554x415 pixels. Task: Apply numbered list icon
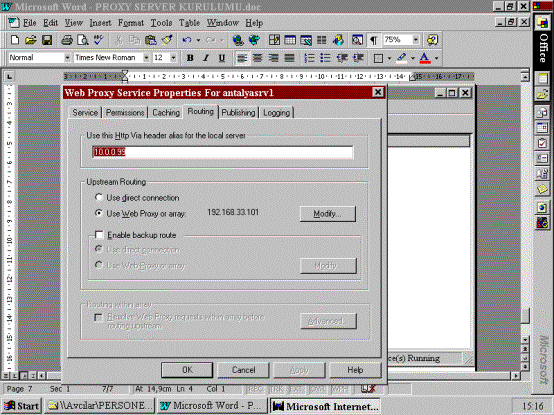point(310,58)
